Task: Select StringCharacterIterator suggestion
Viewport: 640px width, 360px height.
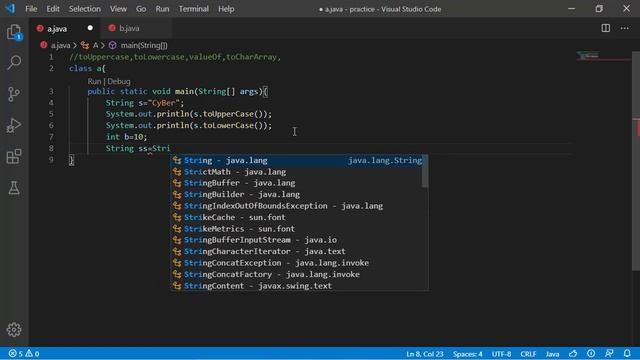Action: tap(297, 251)
